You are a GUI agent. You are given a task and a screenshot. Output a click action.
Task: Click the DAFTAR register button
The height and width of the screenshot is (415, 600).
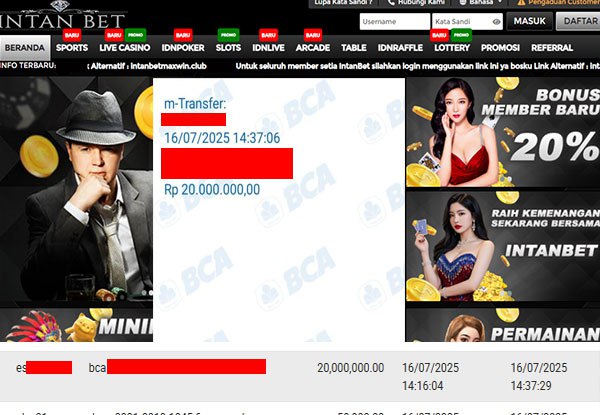pos(578,21)
